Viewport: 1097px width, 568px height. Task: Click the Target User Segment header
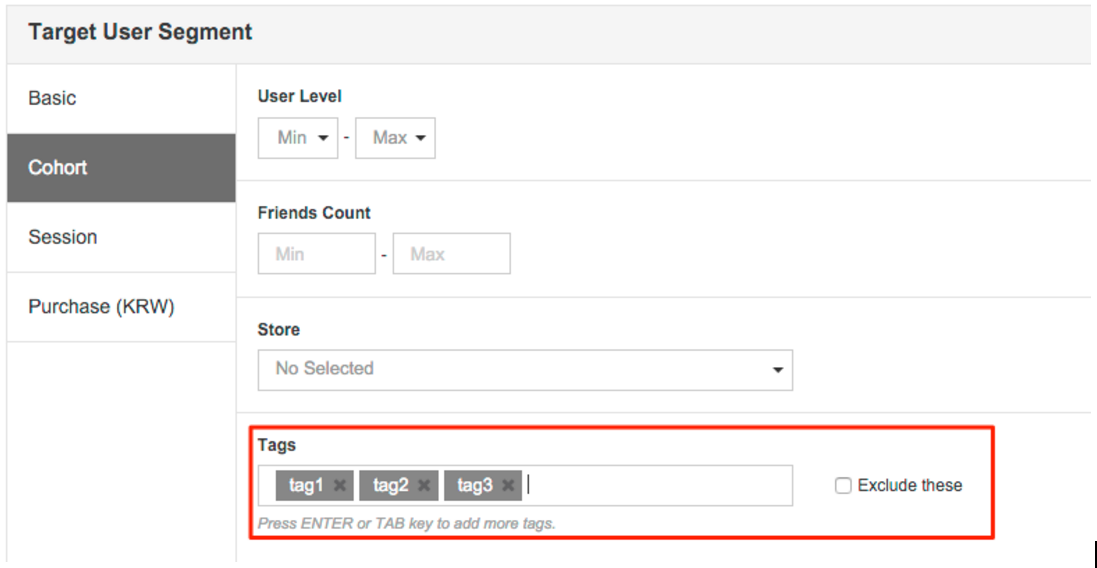pos(140,32)
